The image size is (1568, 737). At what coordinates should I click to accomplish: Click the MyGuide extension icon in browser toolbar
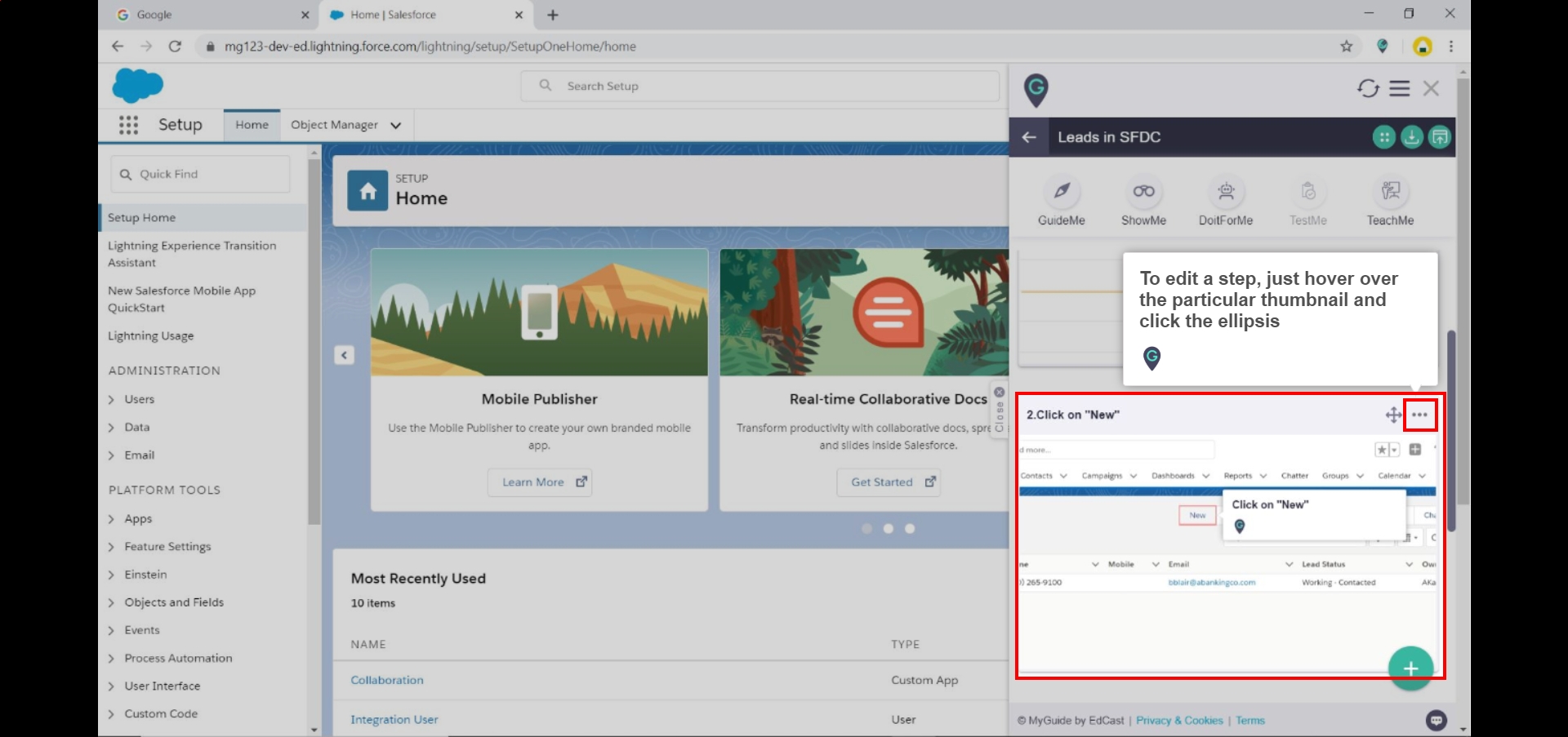click(1383, 47)
